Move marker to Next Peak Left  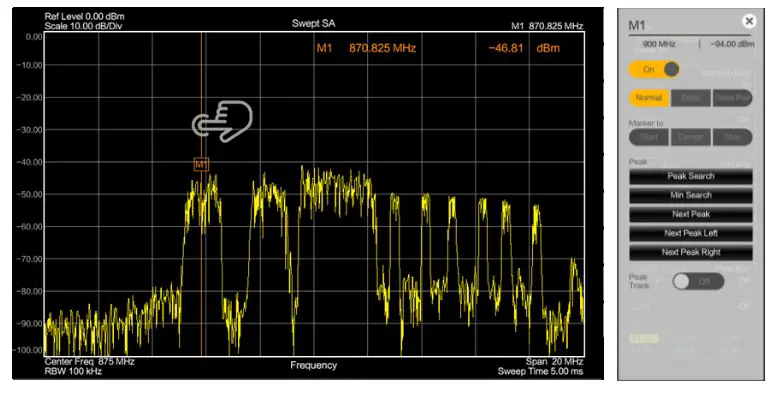tap(691, 233)
